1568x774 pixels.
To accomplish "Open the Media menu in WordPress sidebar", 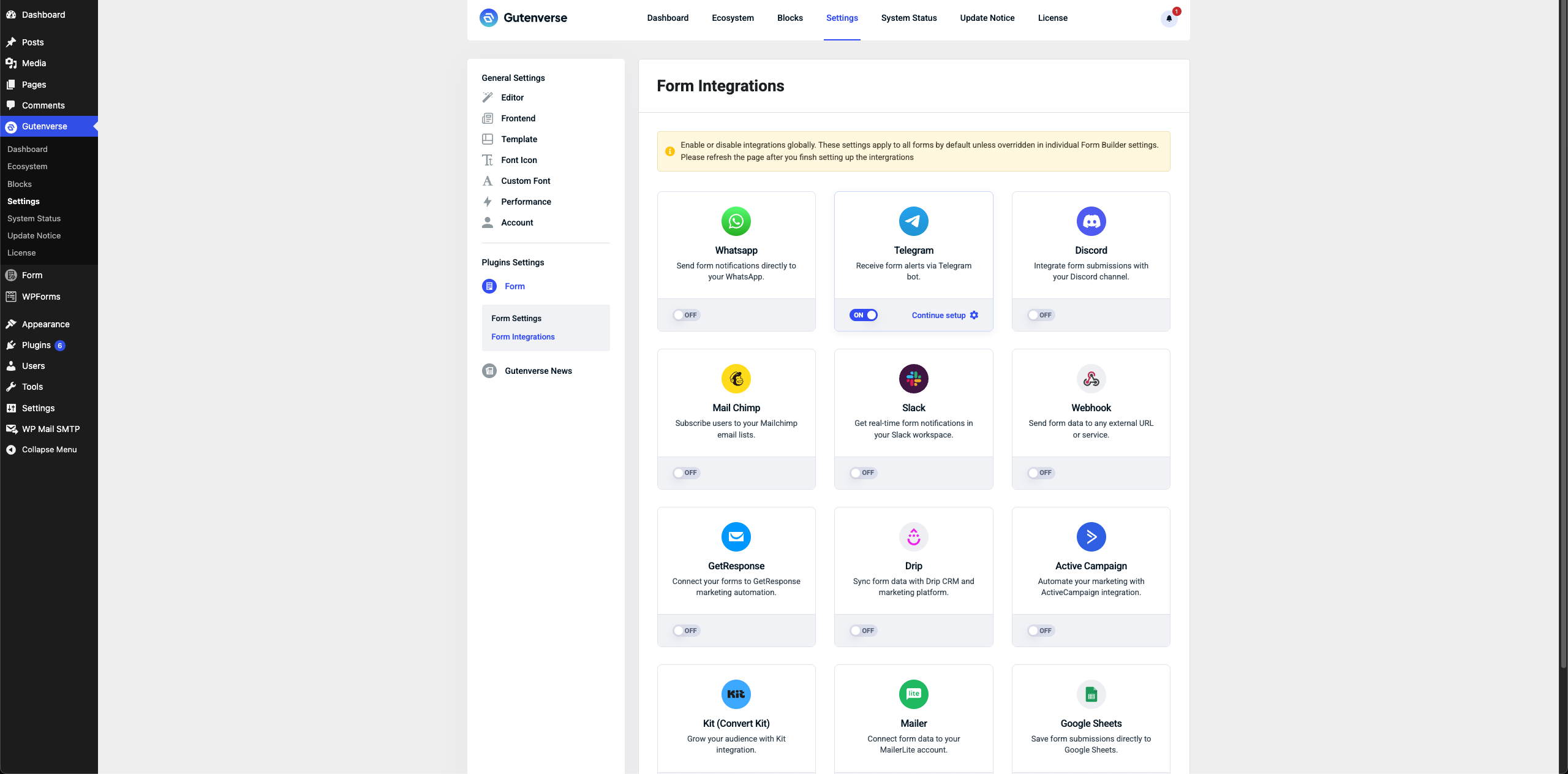I will 49,63.
